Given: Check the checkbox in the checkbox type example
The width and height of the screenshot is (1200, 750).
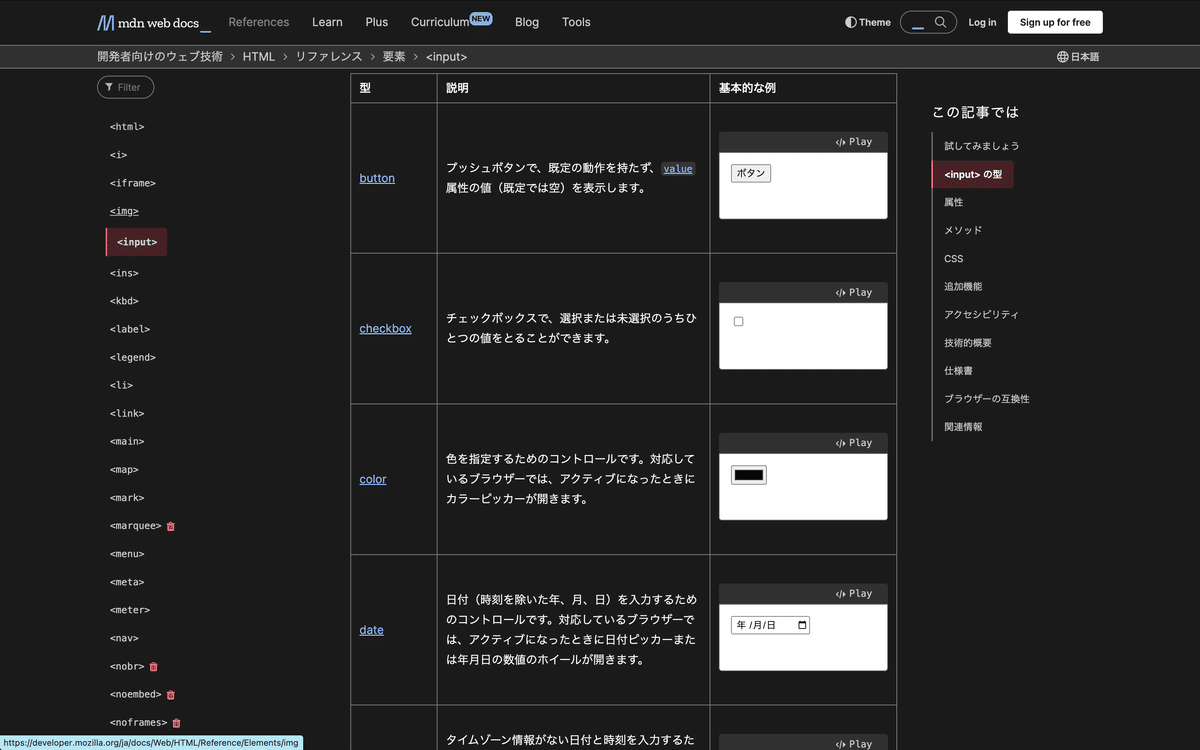Looking at the screenshot, I should 737,320.
